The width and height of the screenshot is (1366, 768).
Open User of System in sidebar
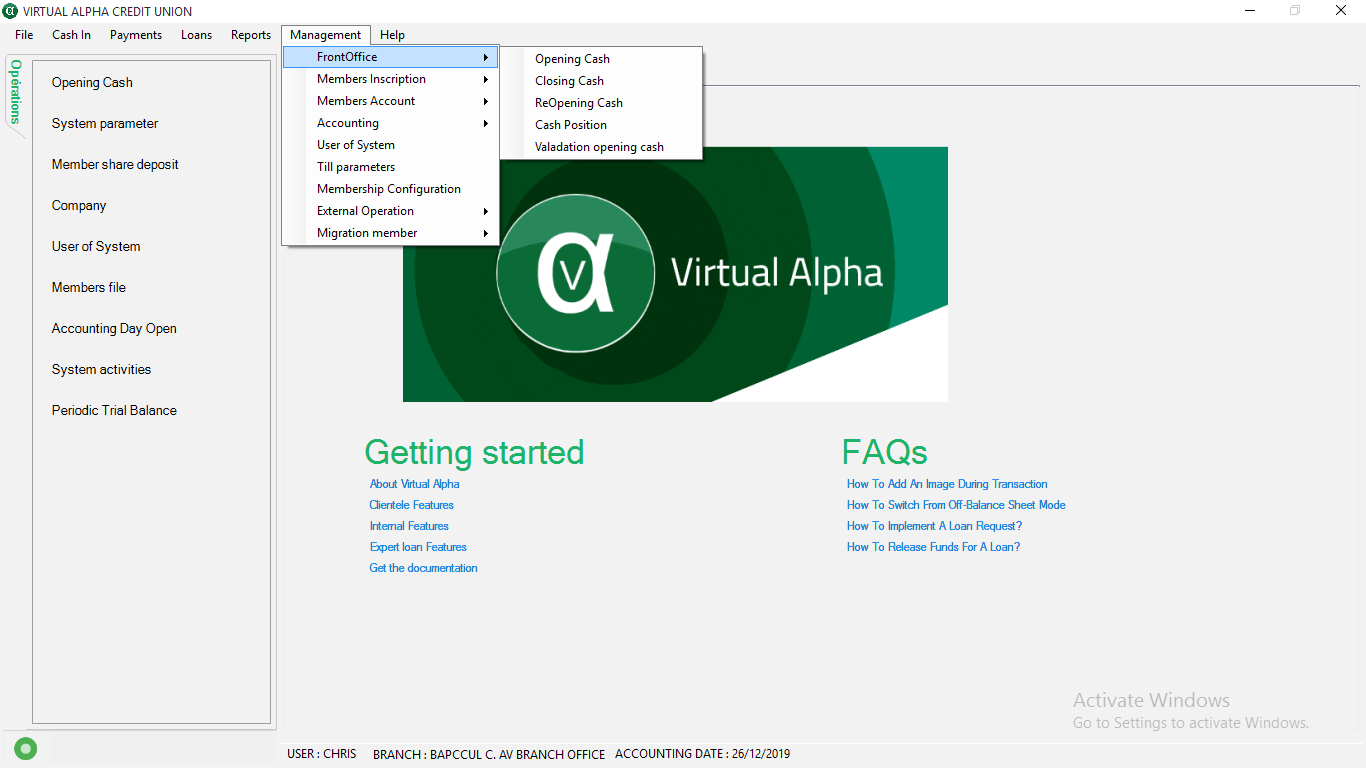click(x=96, y=247)
